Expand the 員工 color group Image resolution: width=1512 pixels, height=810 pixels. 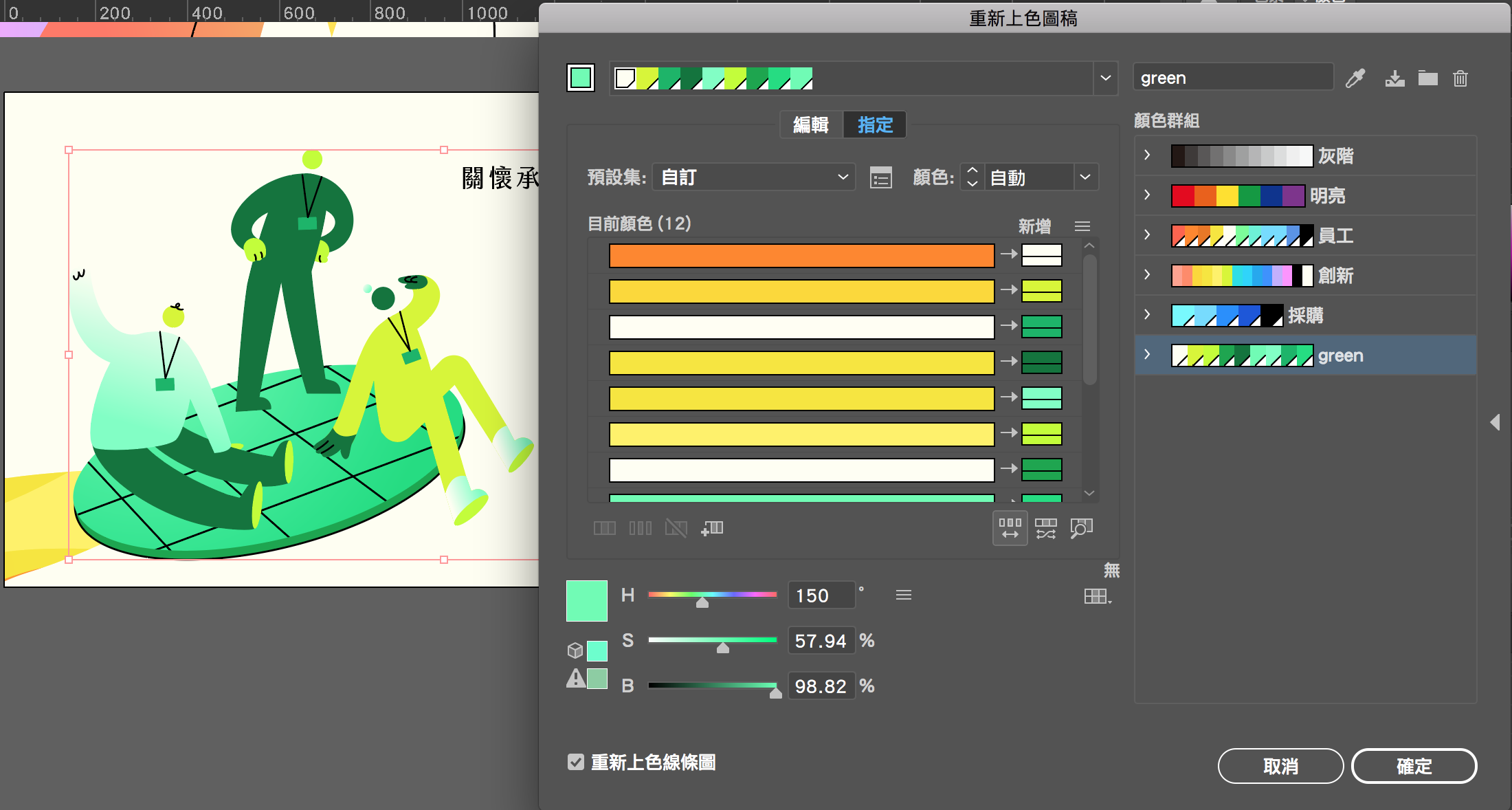point(1147,235)
